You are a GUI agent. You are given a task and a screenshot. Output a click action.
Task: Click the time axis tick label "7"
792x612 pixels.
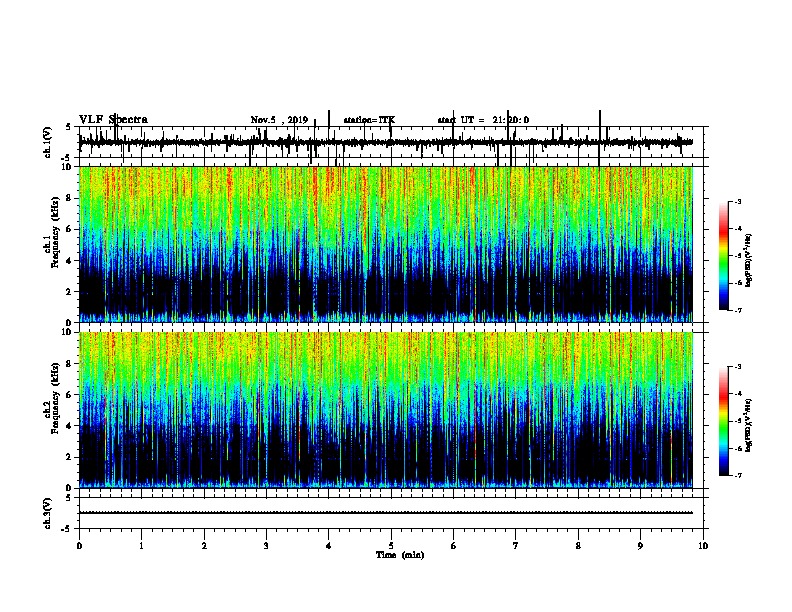pos(516,546)
